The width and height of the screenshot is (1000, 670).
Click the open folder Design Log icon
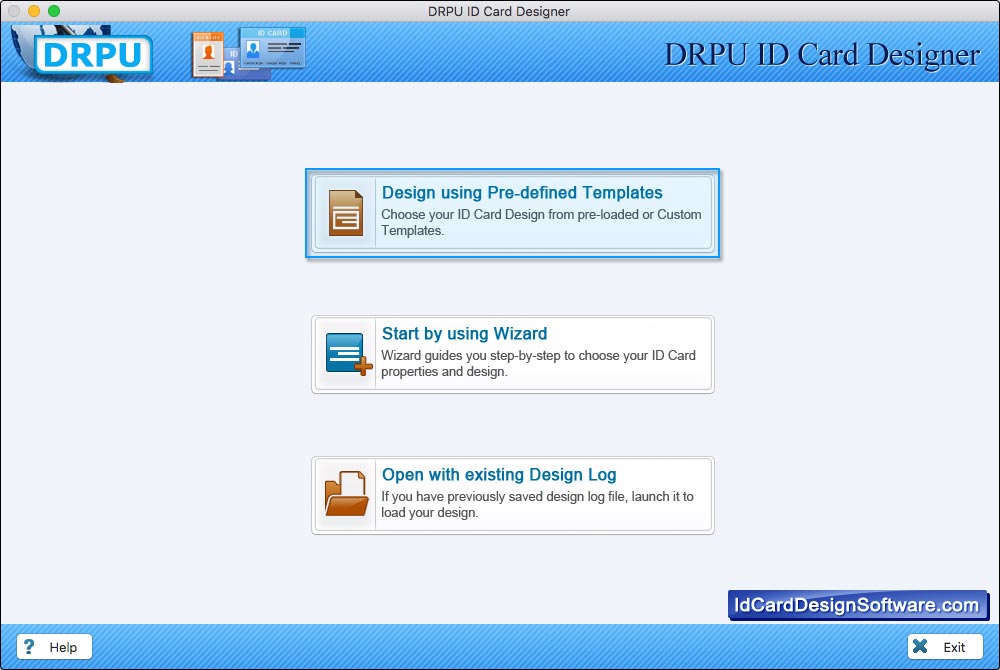coord(346,493)
